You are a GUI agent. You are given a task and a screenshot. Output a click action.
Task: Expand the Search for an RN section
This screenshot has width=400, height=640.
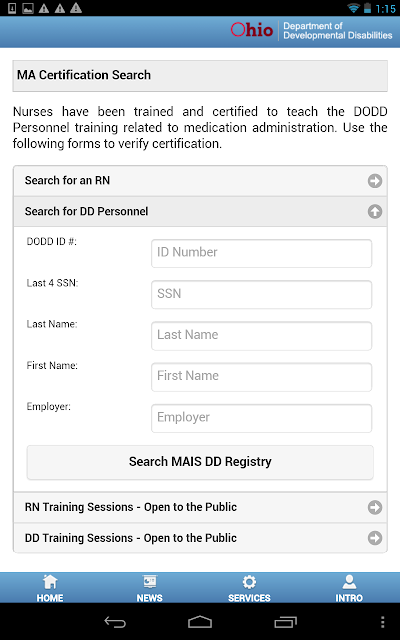[x=200, y=181]
